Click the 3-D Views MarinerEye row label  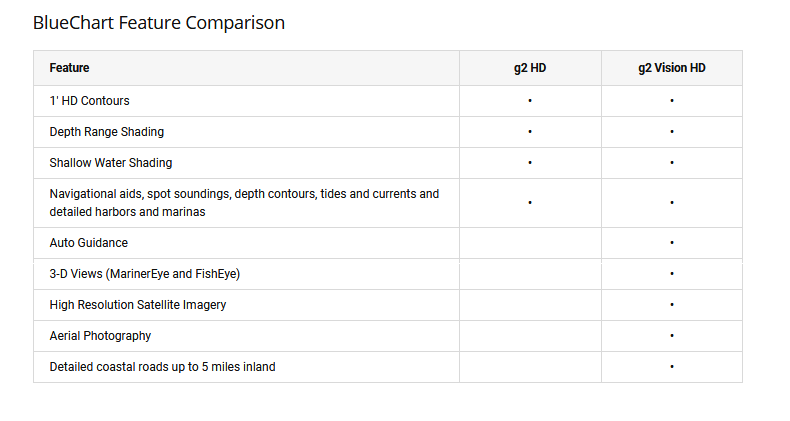tap(145, 274)
